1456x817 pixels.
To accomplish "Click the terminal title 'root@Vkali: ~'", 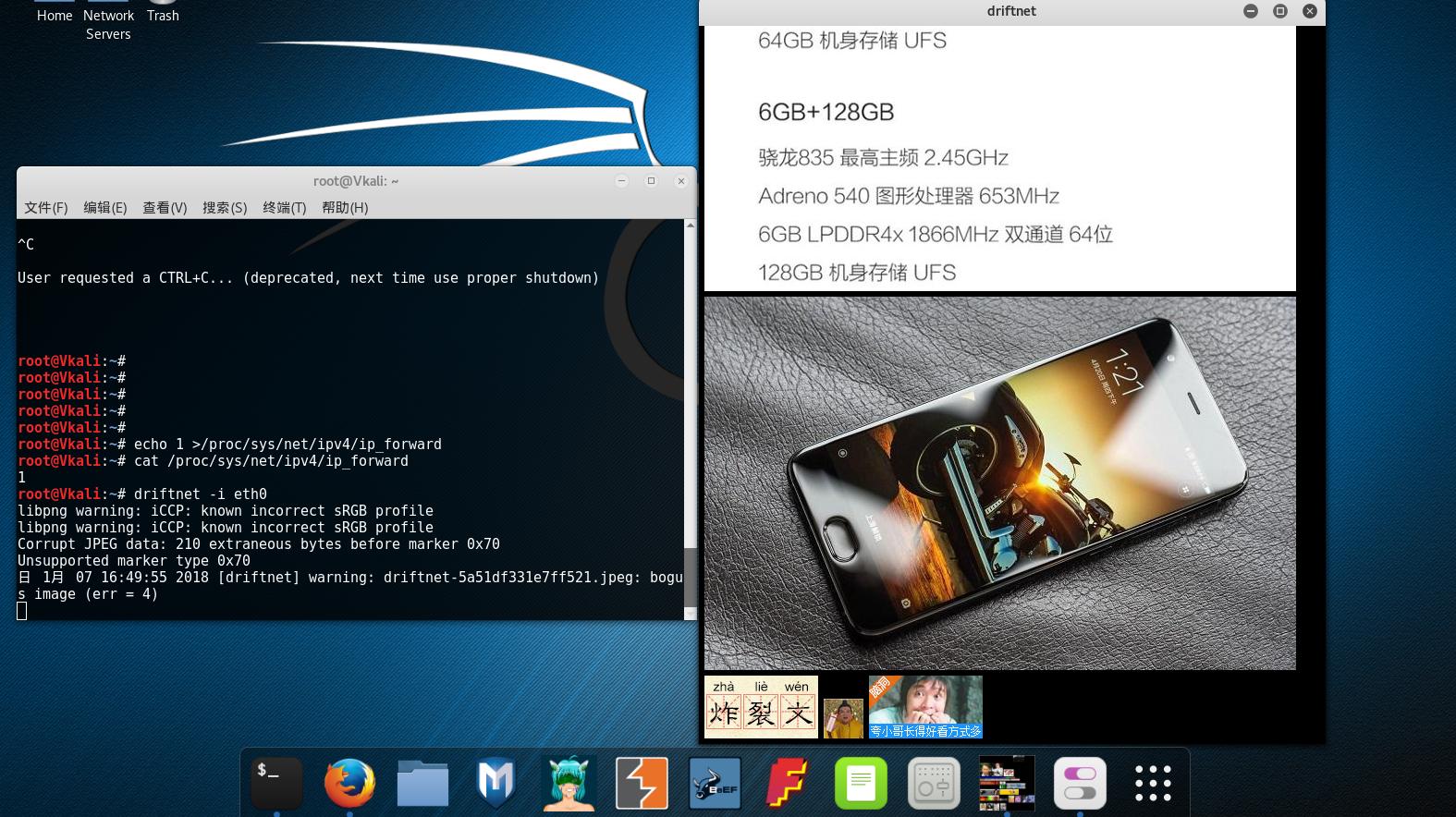I will [x=356, y=181].
